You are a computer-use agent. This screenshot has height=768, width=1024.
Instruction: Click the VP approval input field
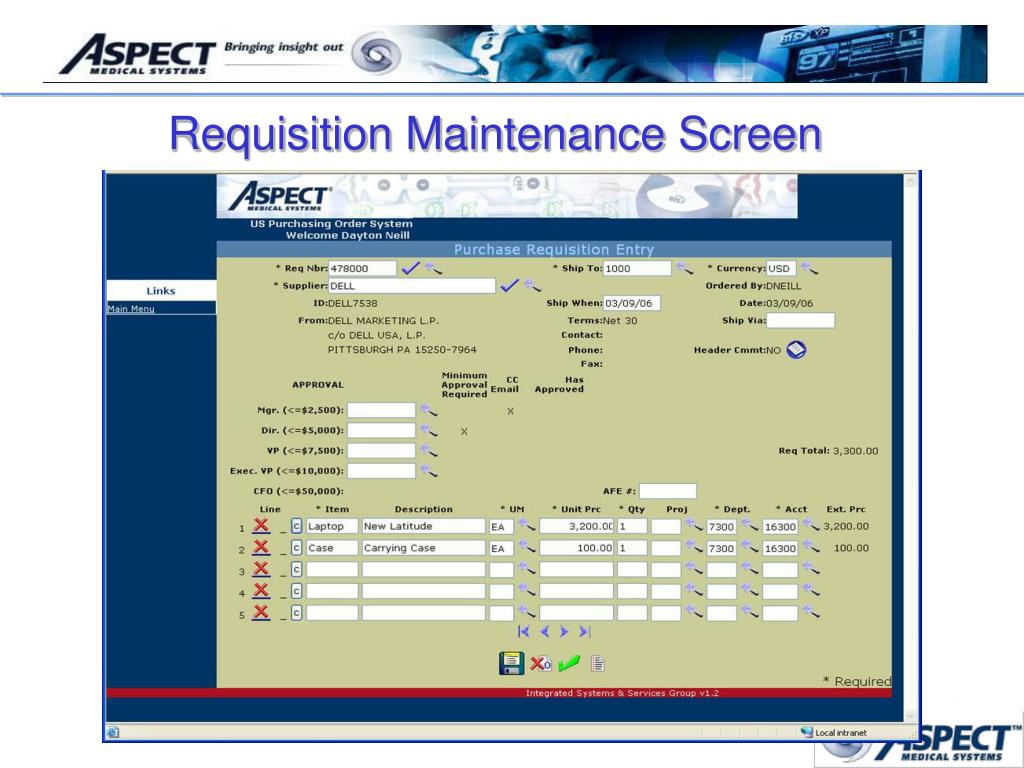[381, 451]
